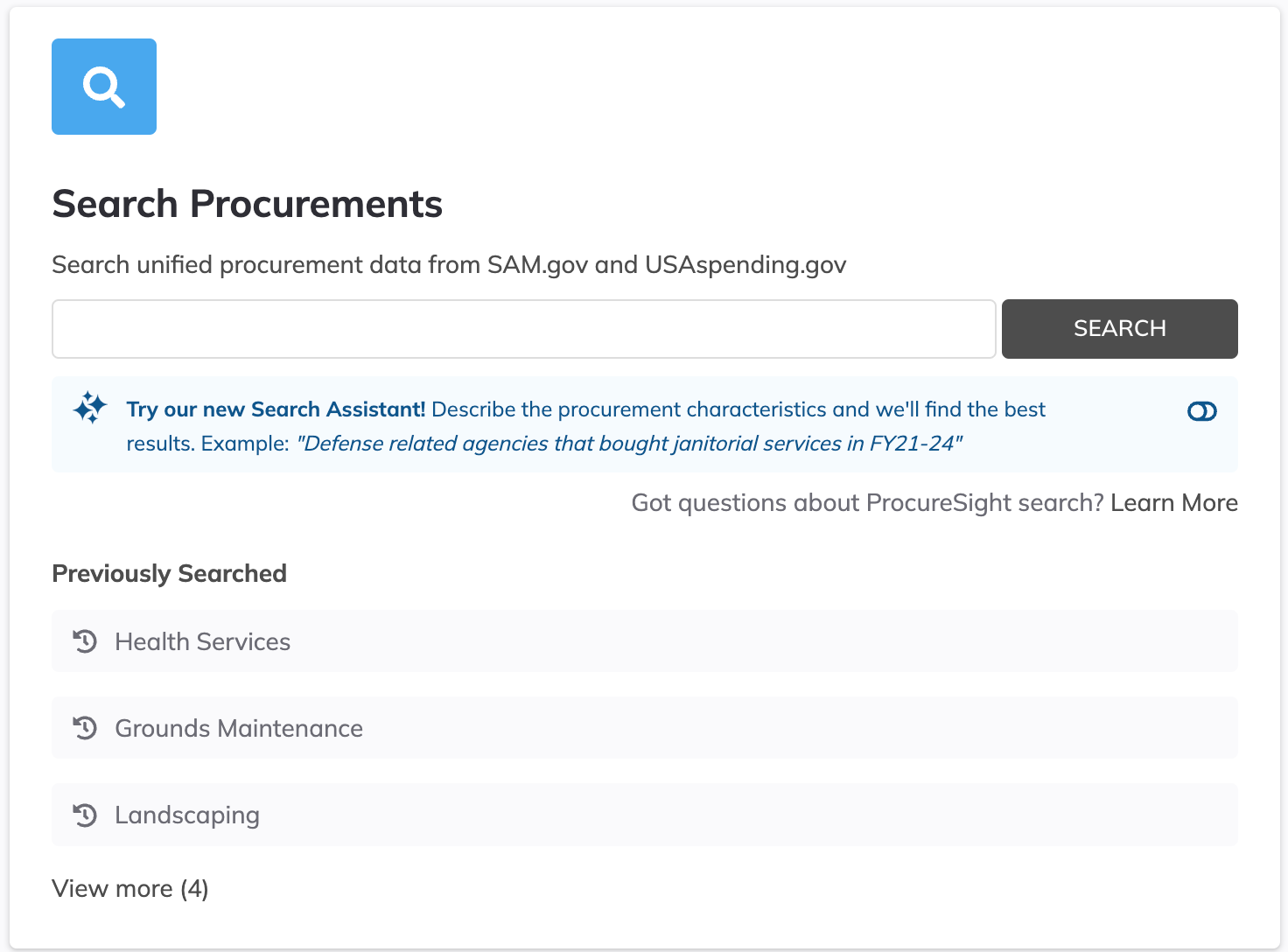Focus the procurement search input field
This screenshot has width=1288, height=952.
[x=524, y=329]
